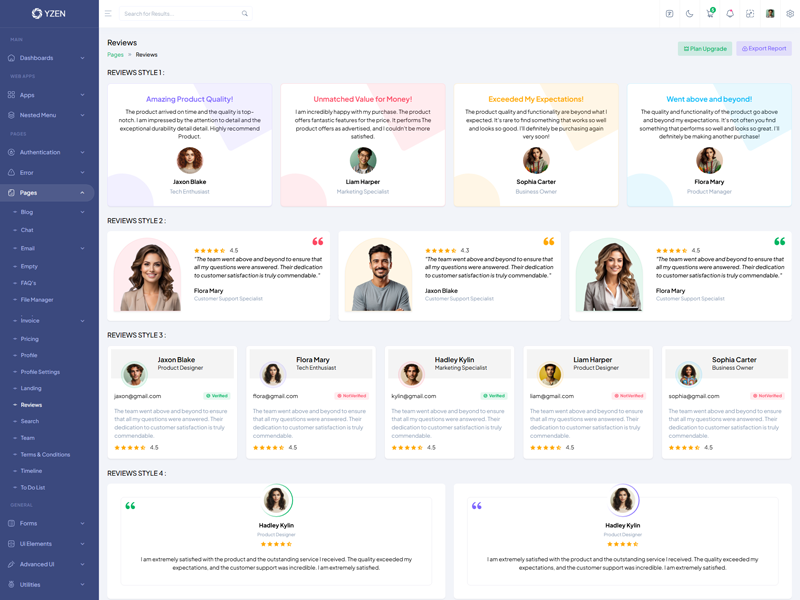Expand the Dashboards sidebar menu
The width and height of the screenshot is (800, 600).
(x=48, y=58)
